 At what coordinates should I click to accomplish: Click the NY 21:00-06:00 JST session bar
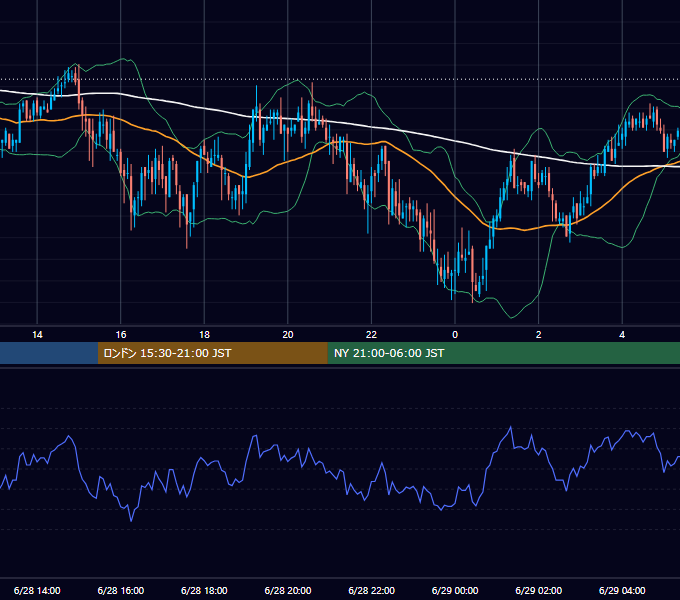503,353
